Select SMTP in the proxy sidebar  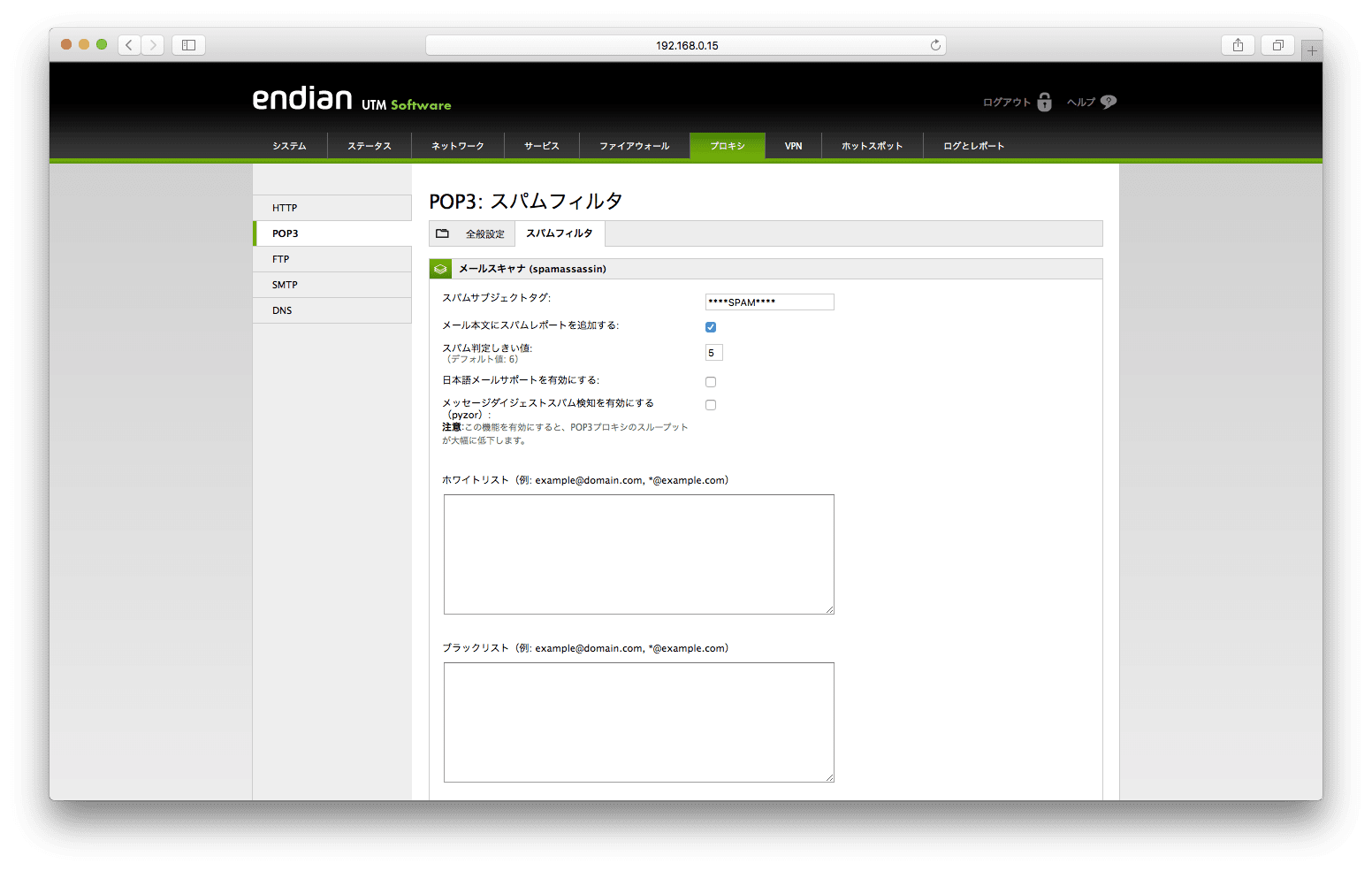pyautogui.click(x=332, y=285)
